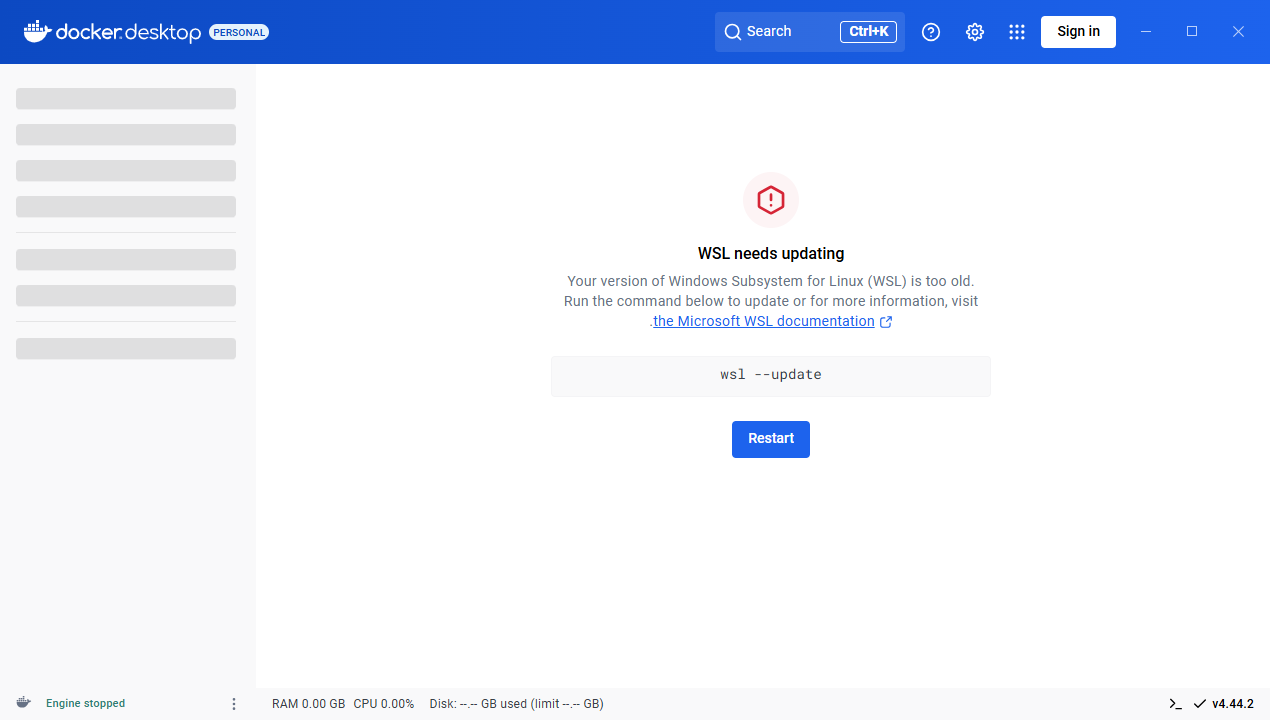Click the WSL needs updating heading
Image resolution: width=1270 pixels, height=720 pixels.
[771, 254]
